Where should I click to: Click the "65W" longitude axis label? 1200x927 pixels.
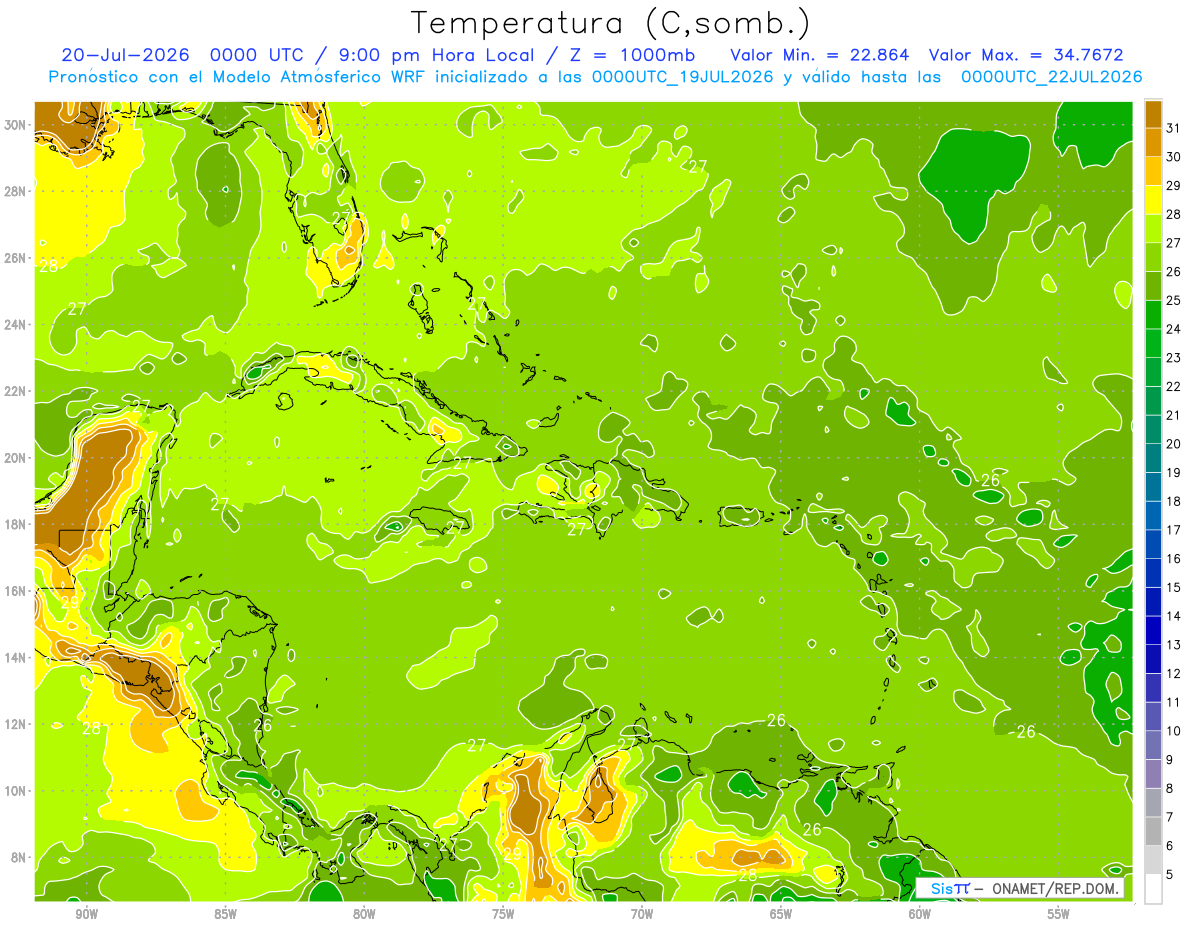(x=781, y=914)
